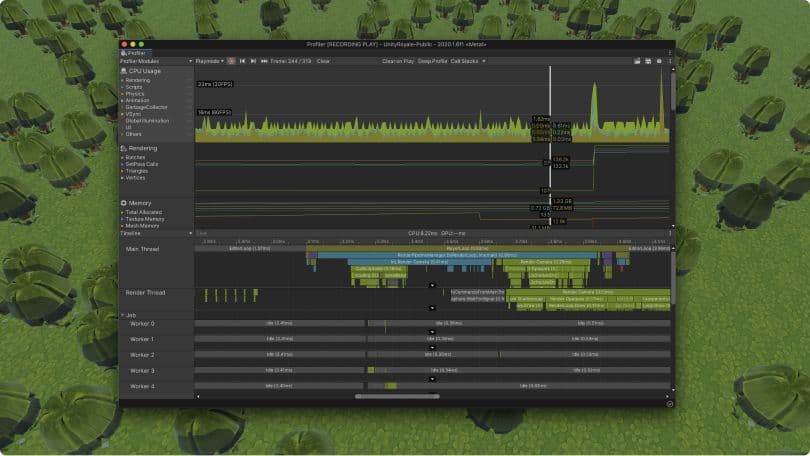Screen dimensions: 810x456
Task: Click the record button in profiler toolbar
Action: pos(232,61)
